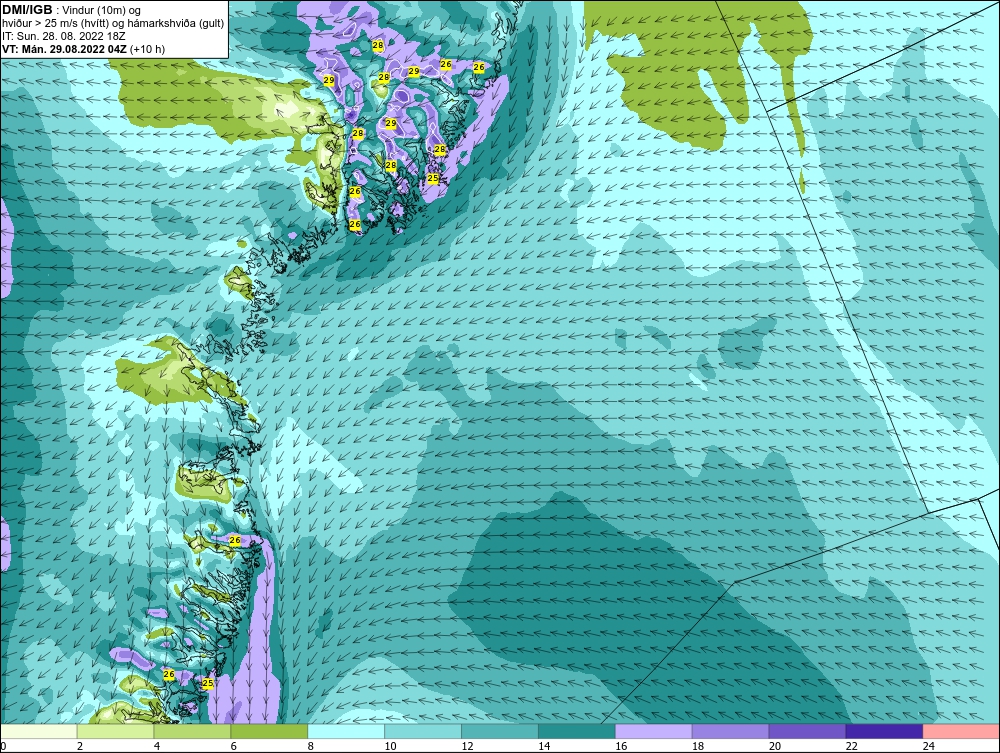The height and width of the screenshot is (753, 1000).
Task: Click the 'hámarkshviða (gult)' text in header
Action: (177, 24)
